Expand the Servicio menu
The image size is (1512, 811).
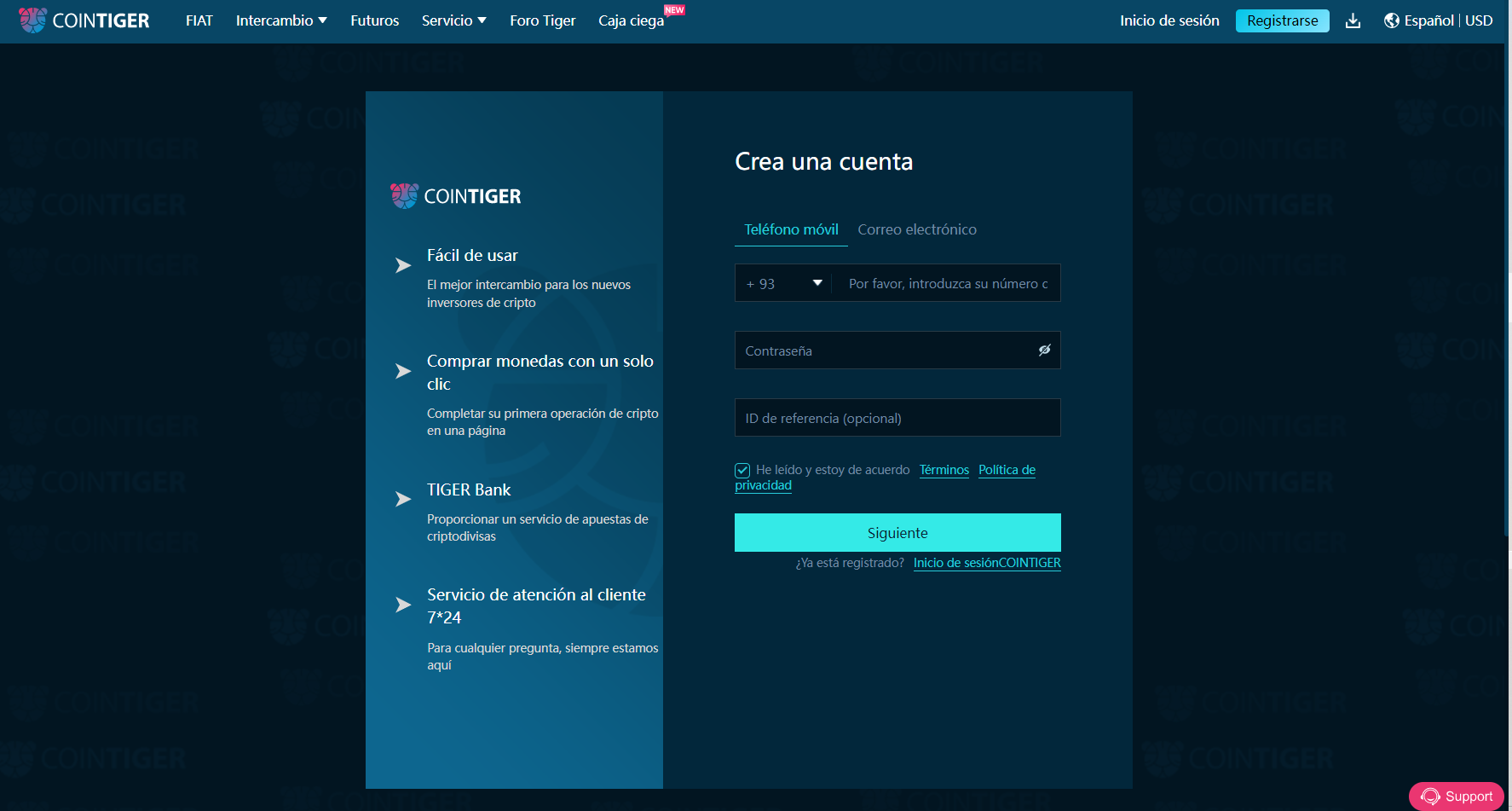click(x=454, y=20)
